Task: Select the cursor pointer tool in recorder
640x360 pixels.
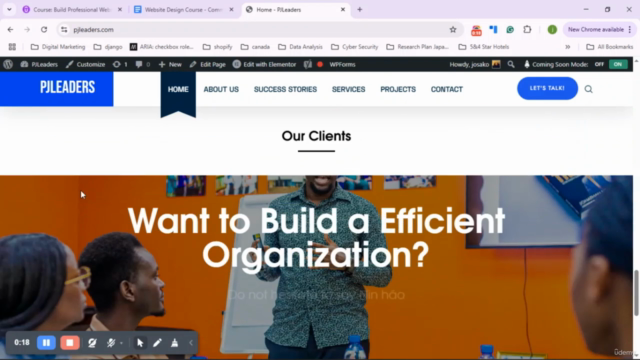Action: 140,343
